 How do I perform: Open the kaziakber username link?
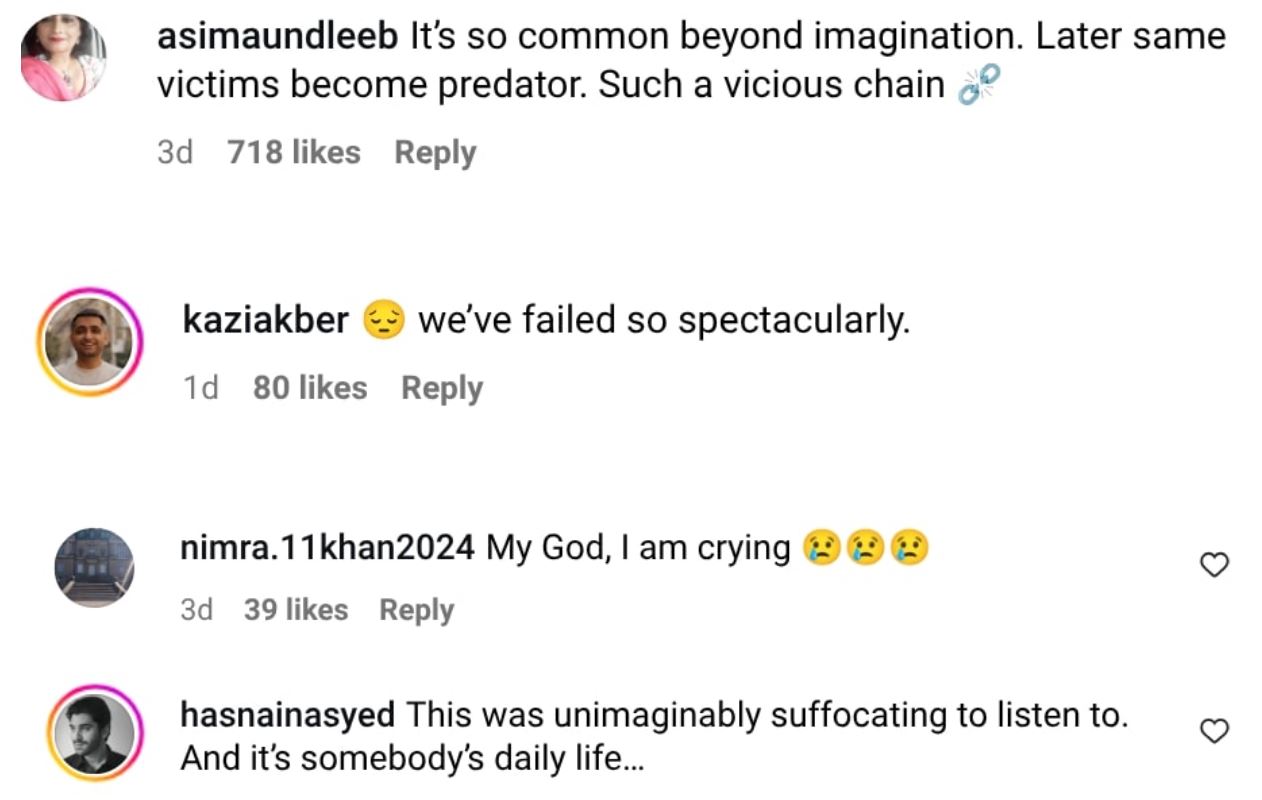[266, 321]
